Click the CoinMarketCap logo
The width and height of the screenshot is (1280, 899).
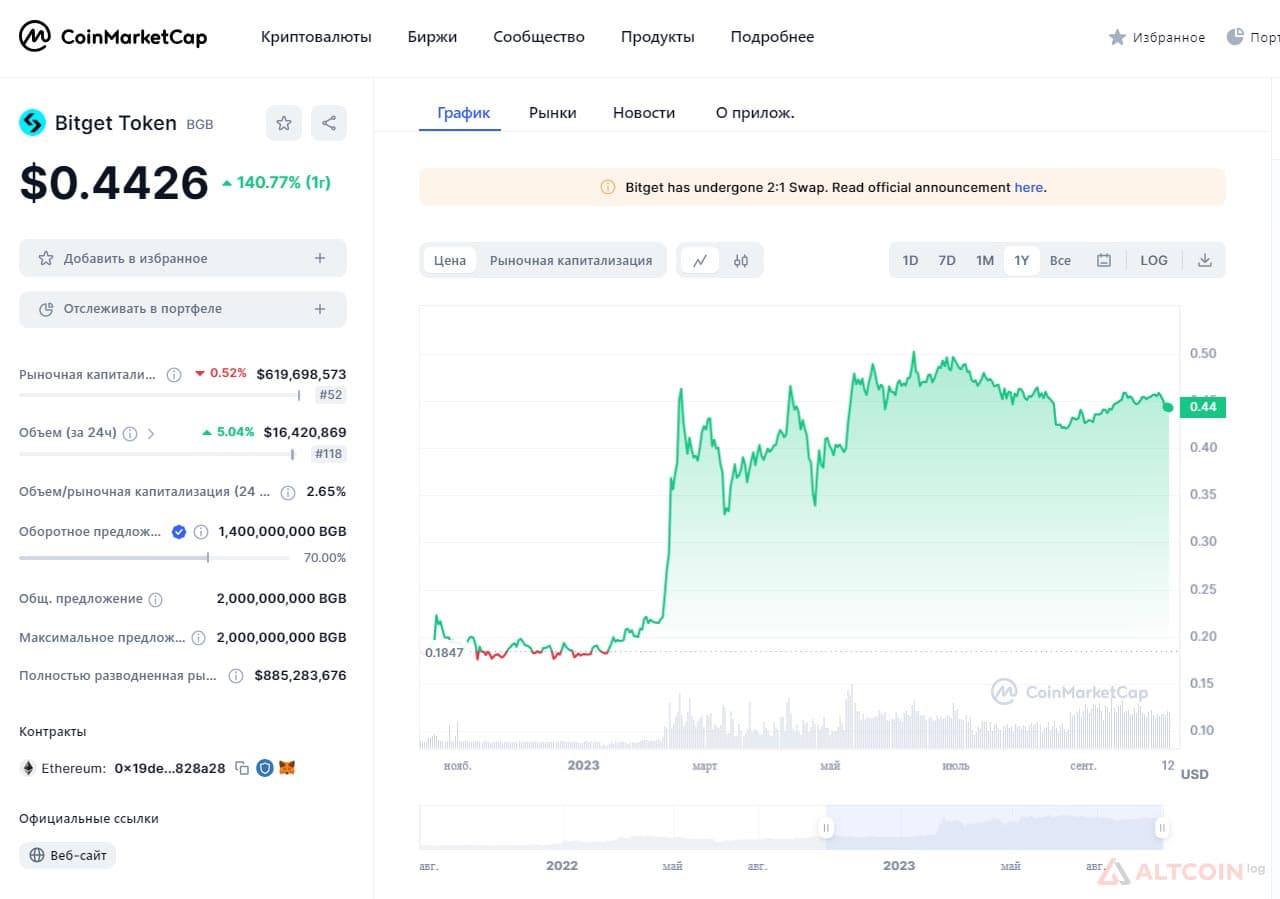point(113,37)
